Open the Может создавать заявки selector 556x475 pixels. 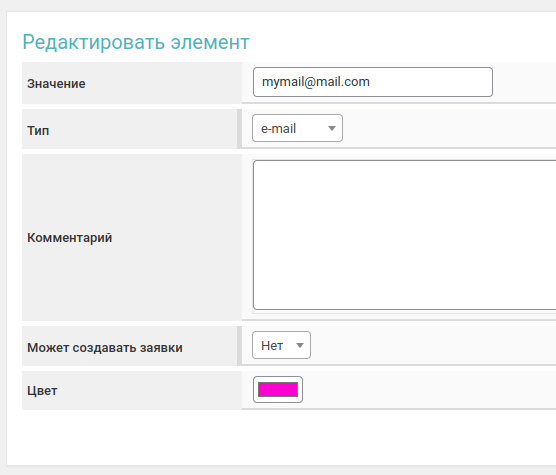pos(281,345)
